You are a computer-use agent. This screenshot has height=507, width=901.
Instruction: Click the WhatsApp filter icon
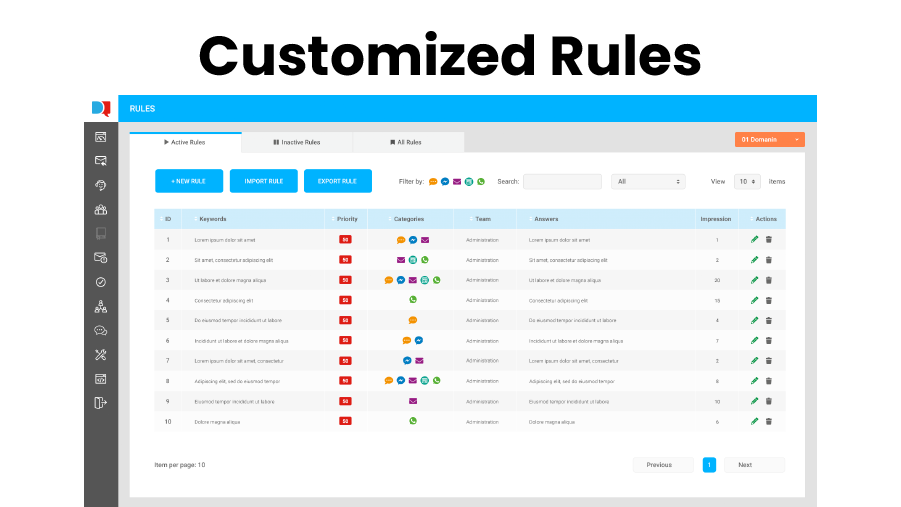click(x=481, y=182)
